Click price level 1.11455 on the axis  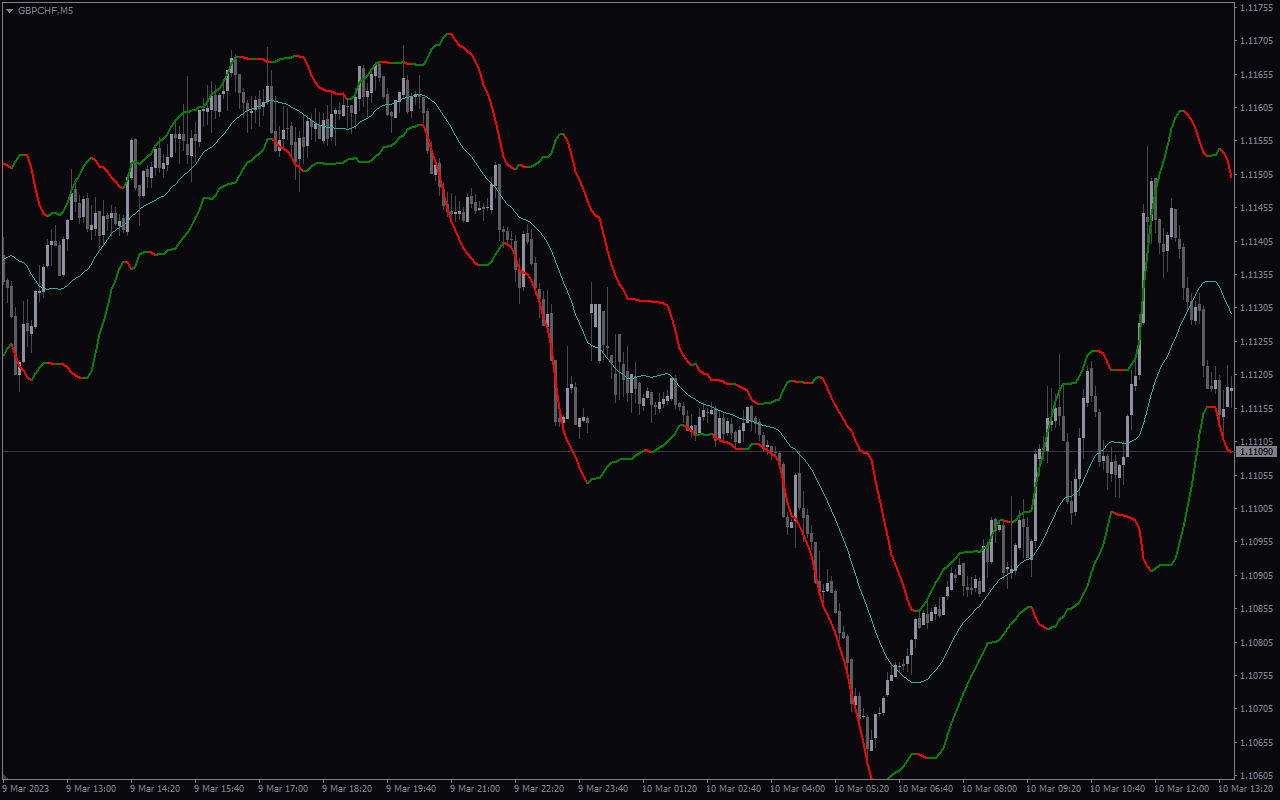tap(1256, 208)
